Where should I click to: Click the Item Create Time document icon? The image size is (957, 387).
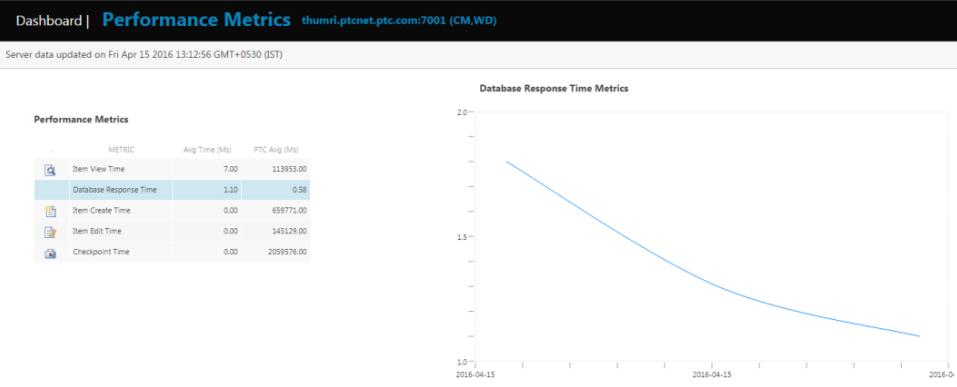pos(51,212)
